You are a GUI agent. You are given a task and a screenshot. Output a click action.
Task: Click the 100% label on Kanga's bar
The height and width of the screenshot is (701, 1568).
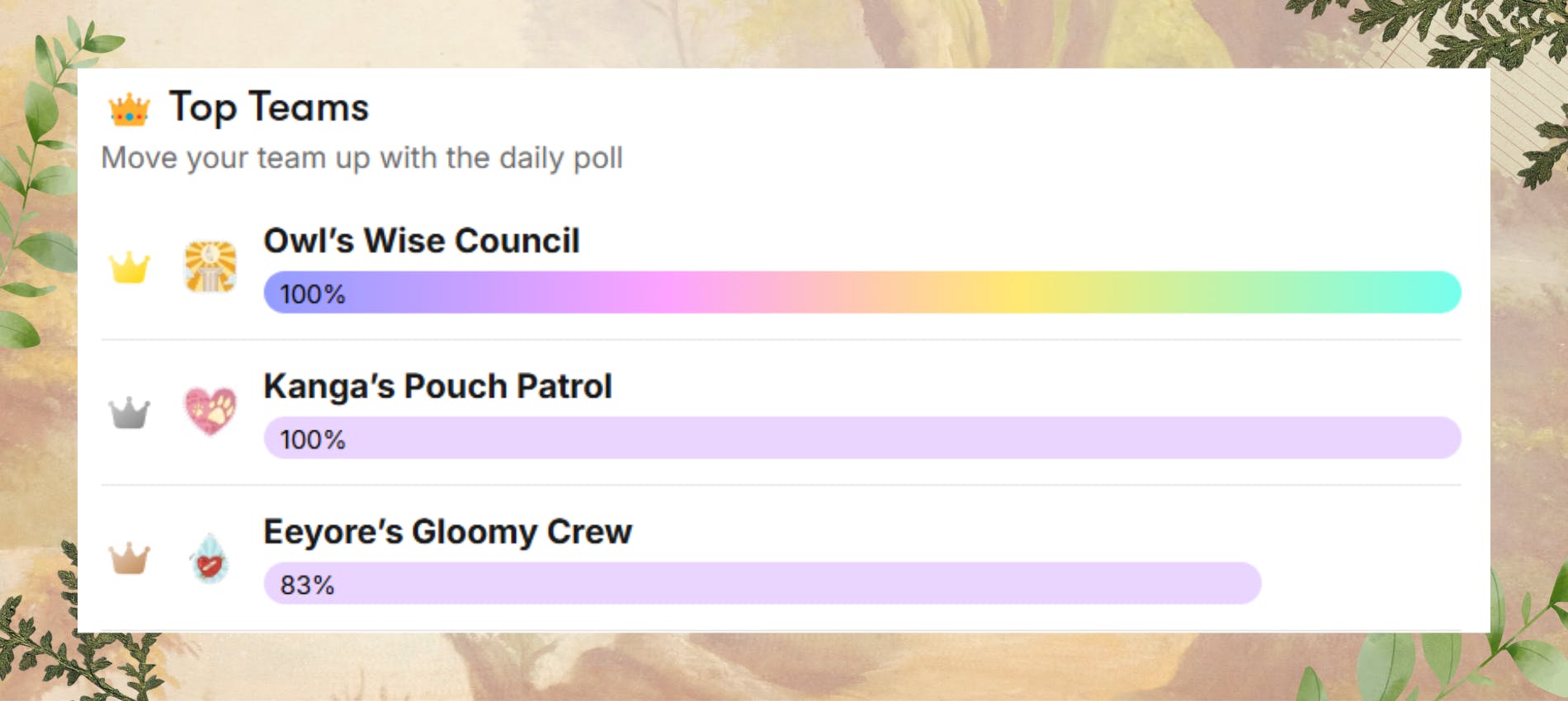pos(312,440)
